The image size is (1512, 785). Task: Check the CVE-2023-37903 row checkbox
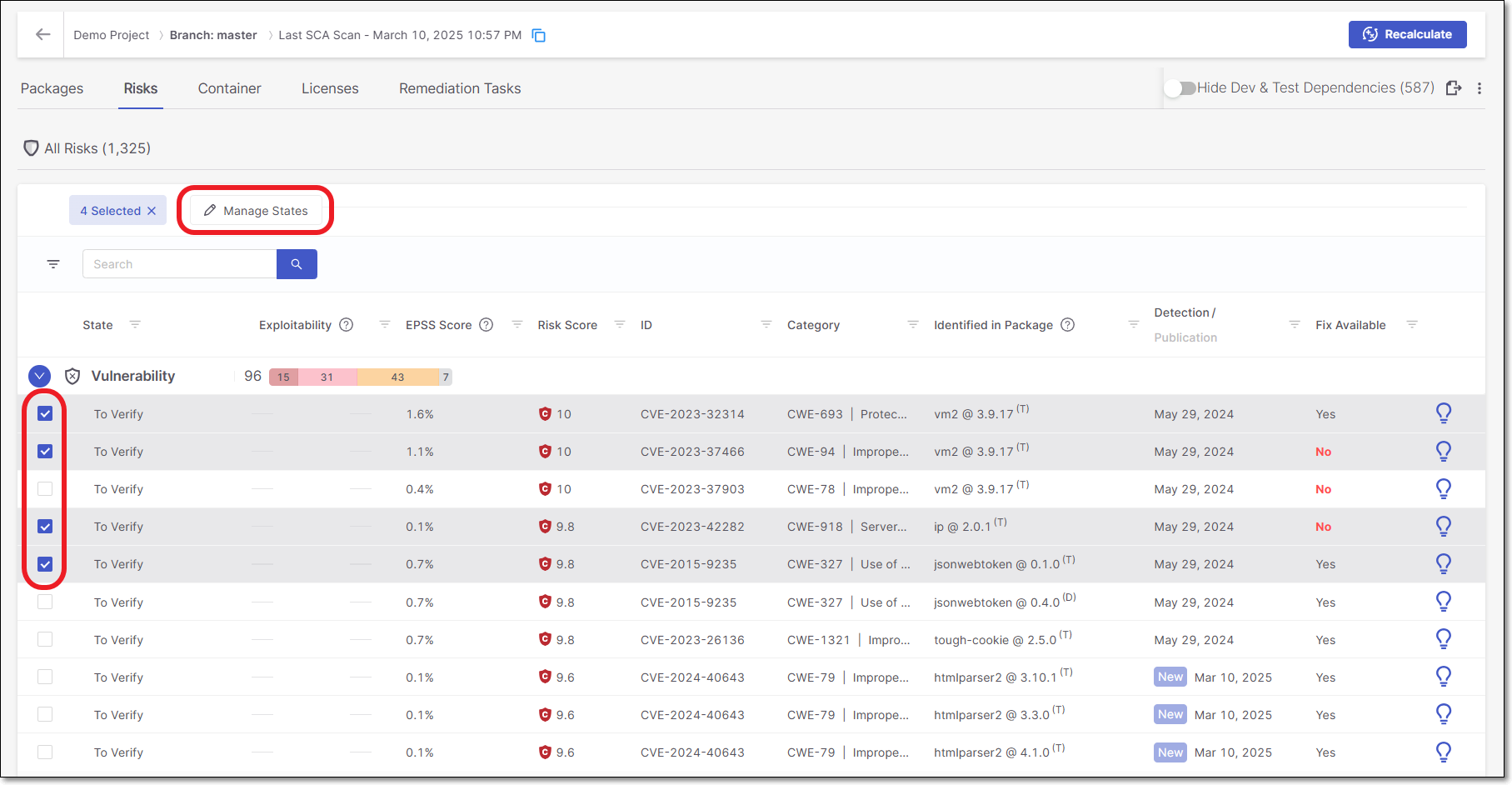pyautogui.click(x=45, y=488)
